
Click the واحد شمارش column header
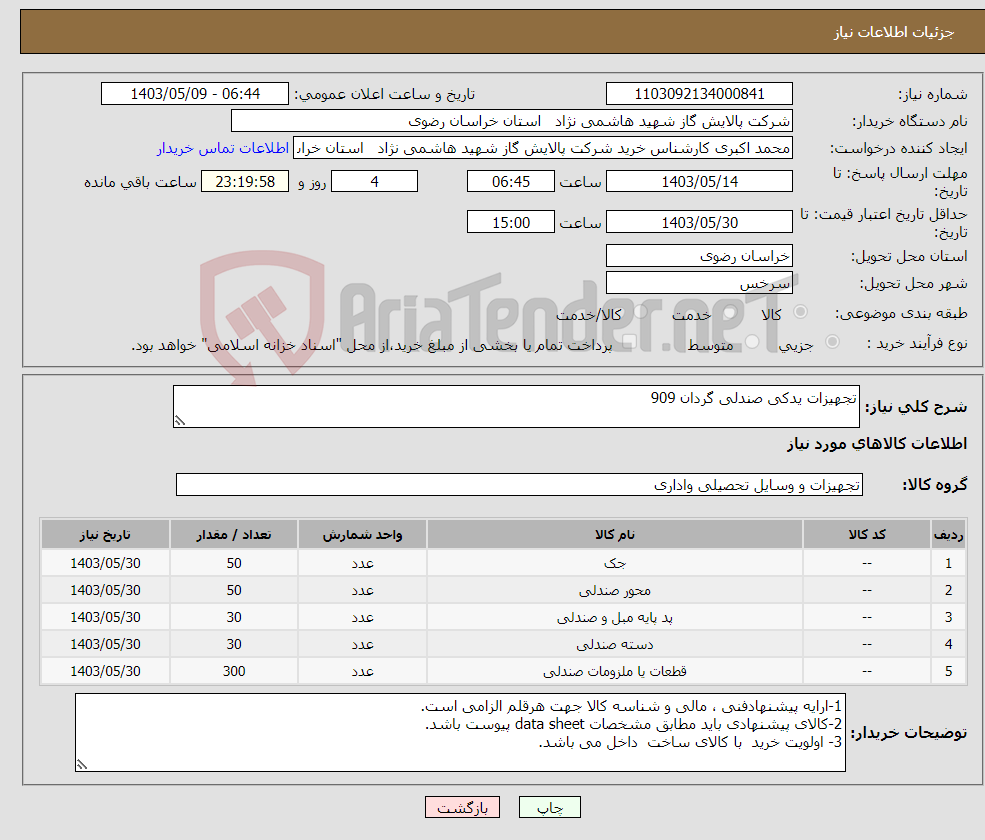(x=362, y=535)
